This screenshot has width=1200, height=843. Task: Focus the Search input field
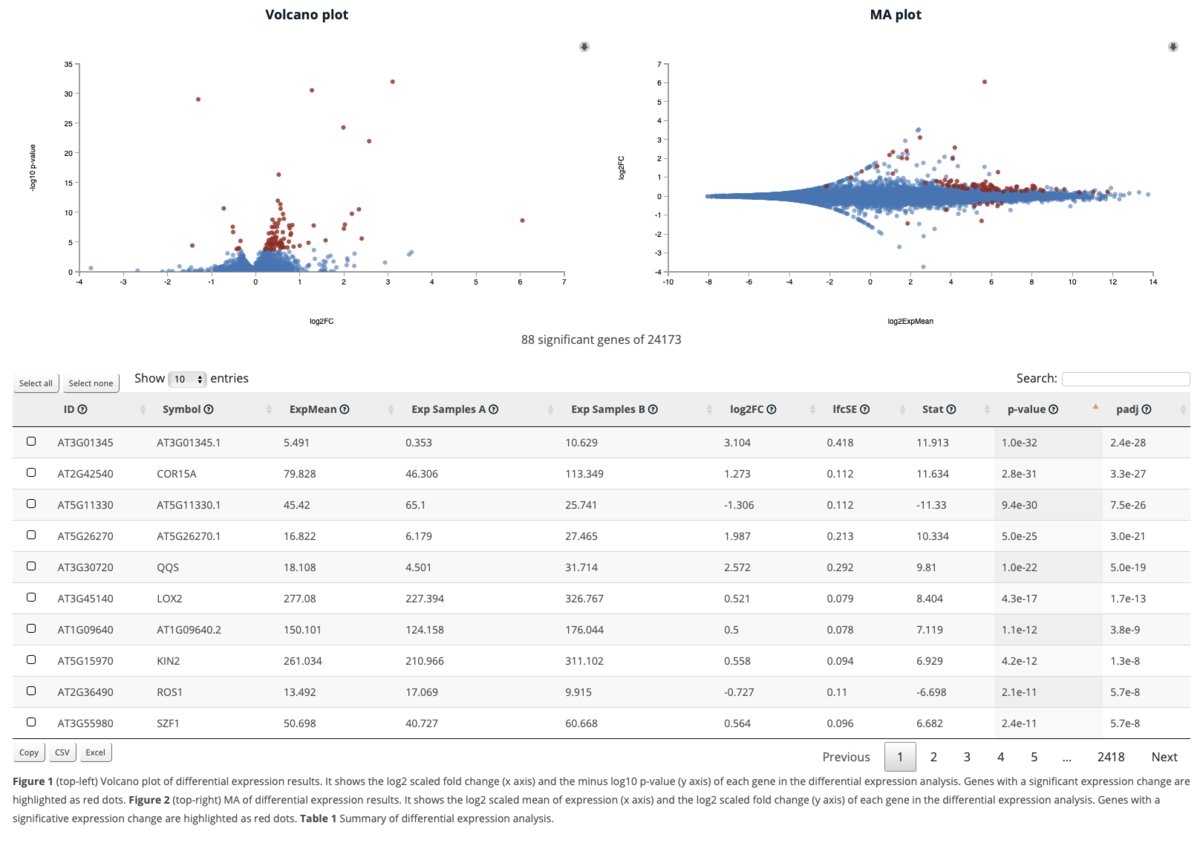point(1126,379)
